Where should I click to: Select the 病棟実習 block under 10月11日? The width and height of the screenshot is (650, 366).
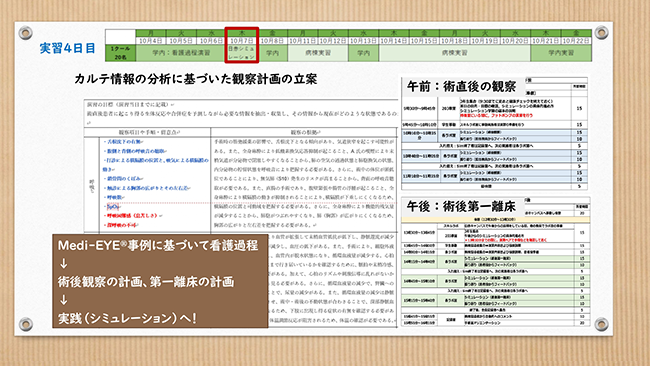pyautogui.click(x=318, y=53)
